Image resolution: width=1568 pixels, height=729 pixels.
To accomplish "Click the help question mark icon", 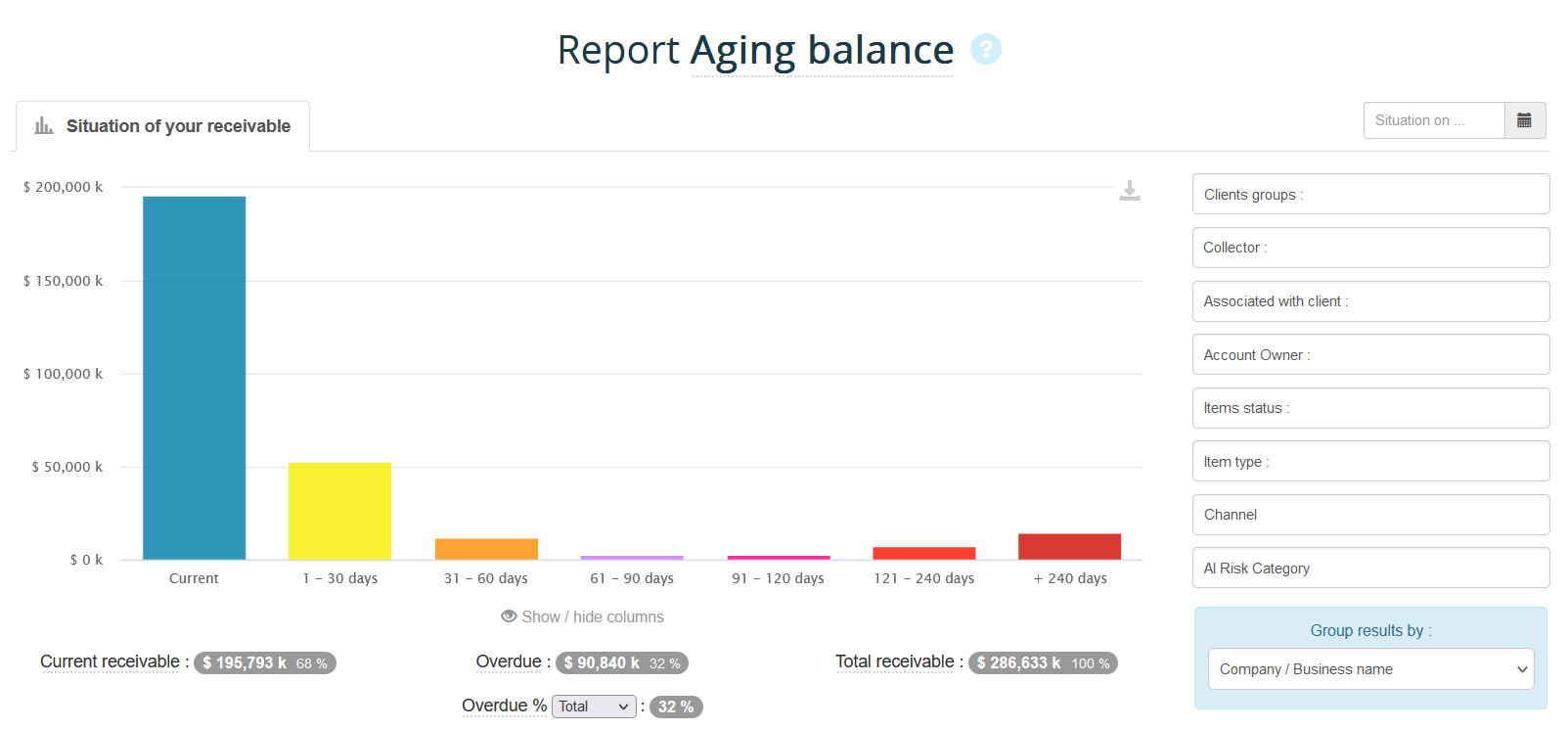I will coord(985,49).
